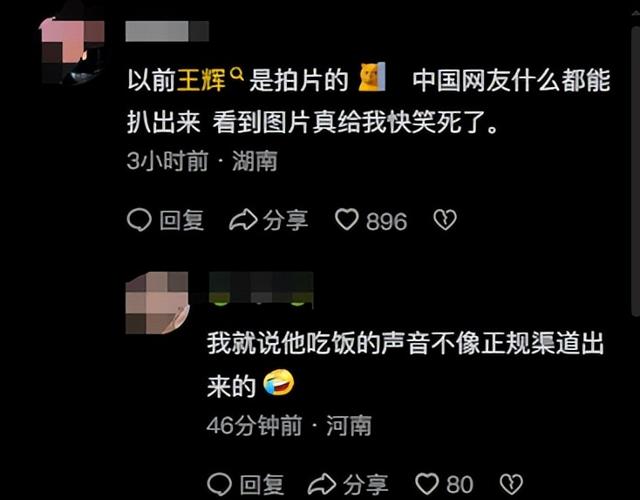640x500 pixels.
Task: Click the second commenter's blurred username
Action: (261, 290)
